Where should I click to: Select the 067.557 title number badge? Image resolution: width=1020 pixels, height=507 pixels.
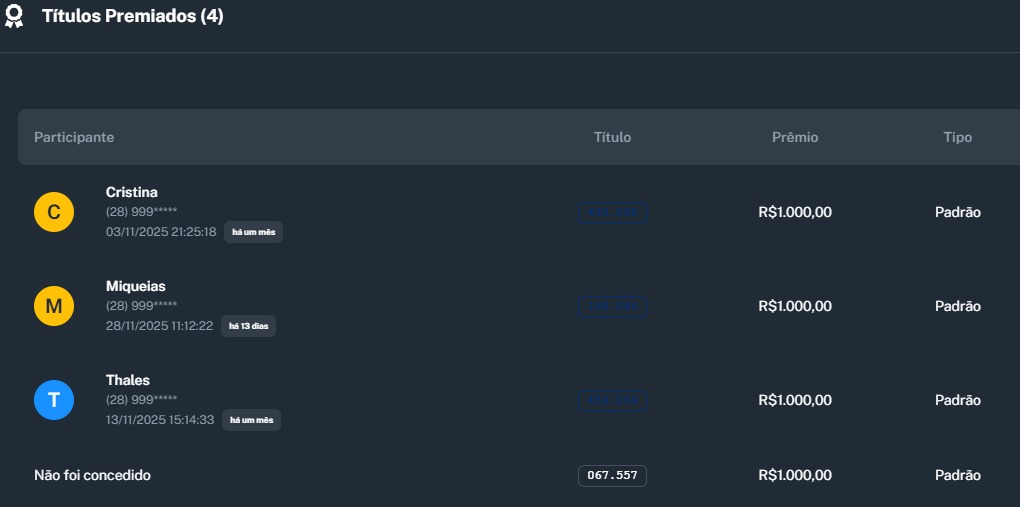point(612,476)
